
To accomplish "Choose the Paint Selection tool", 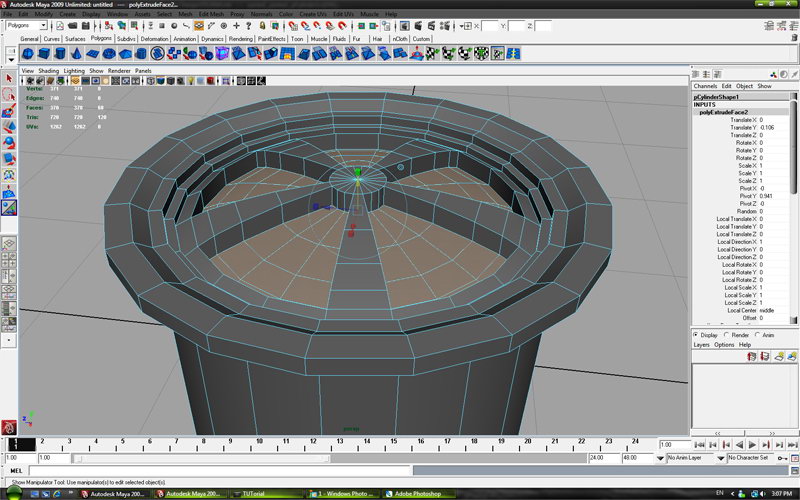I will tap(9, 110).
